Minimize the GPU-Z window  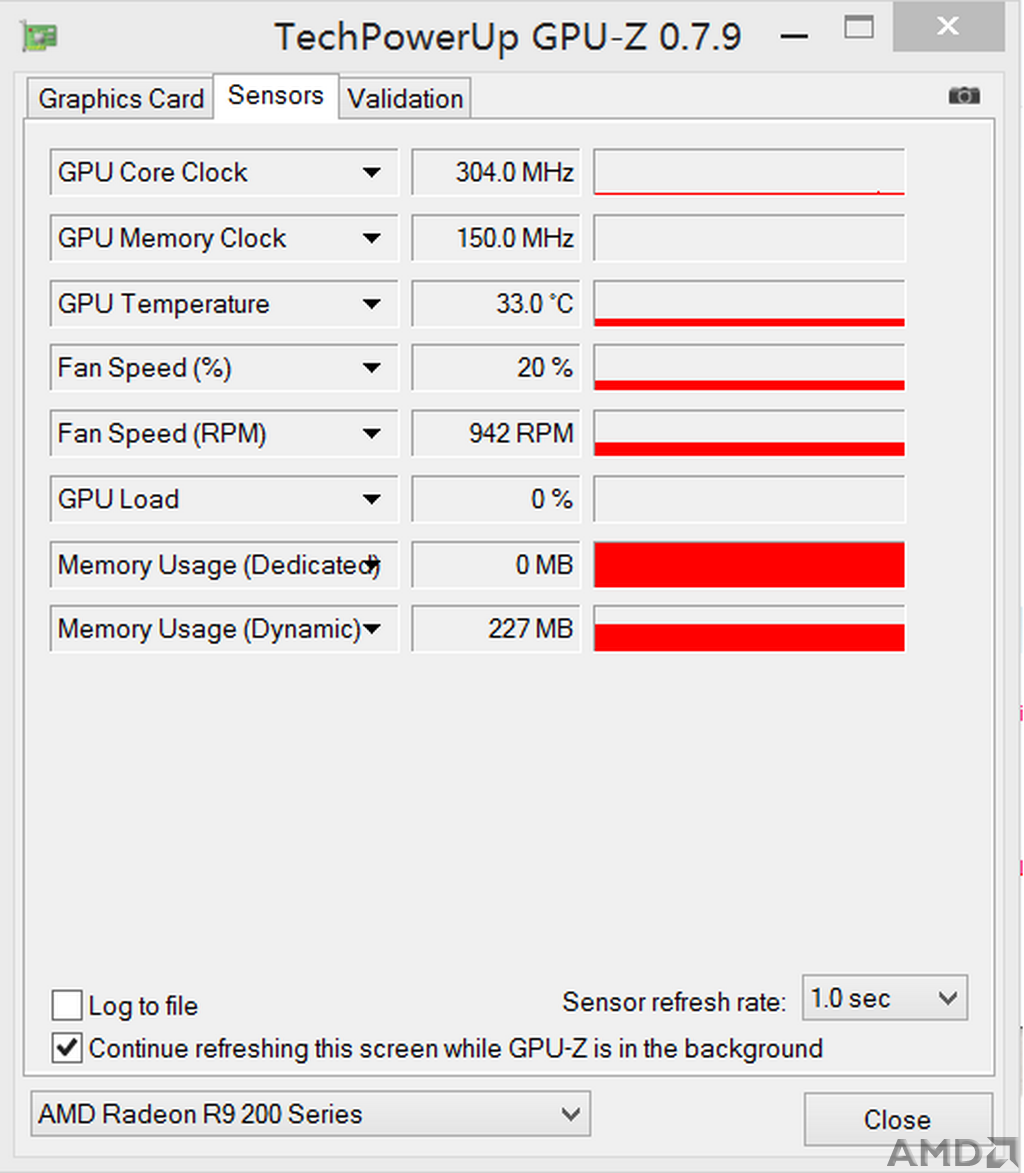pos(794,36)
